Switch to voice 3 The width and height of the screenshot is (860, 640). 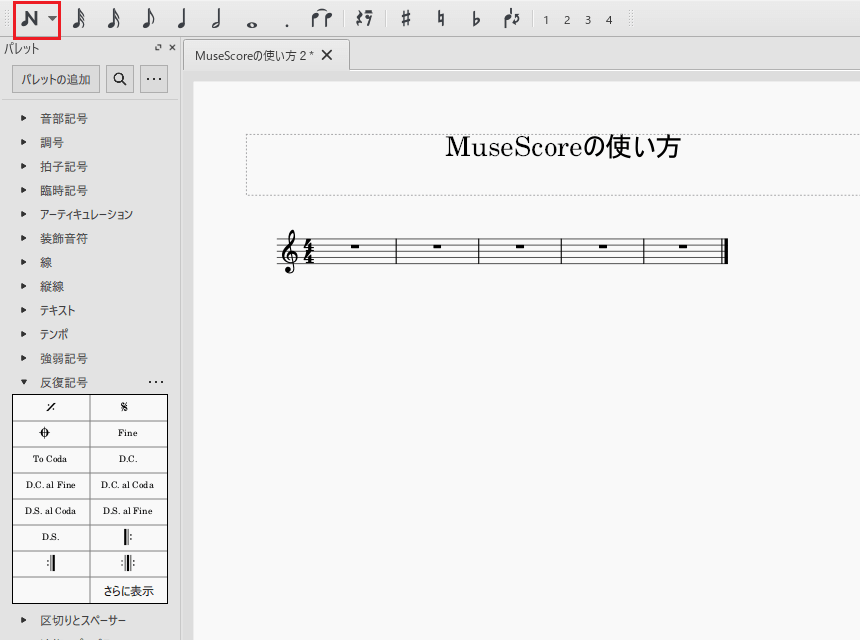[587, 20]
